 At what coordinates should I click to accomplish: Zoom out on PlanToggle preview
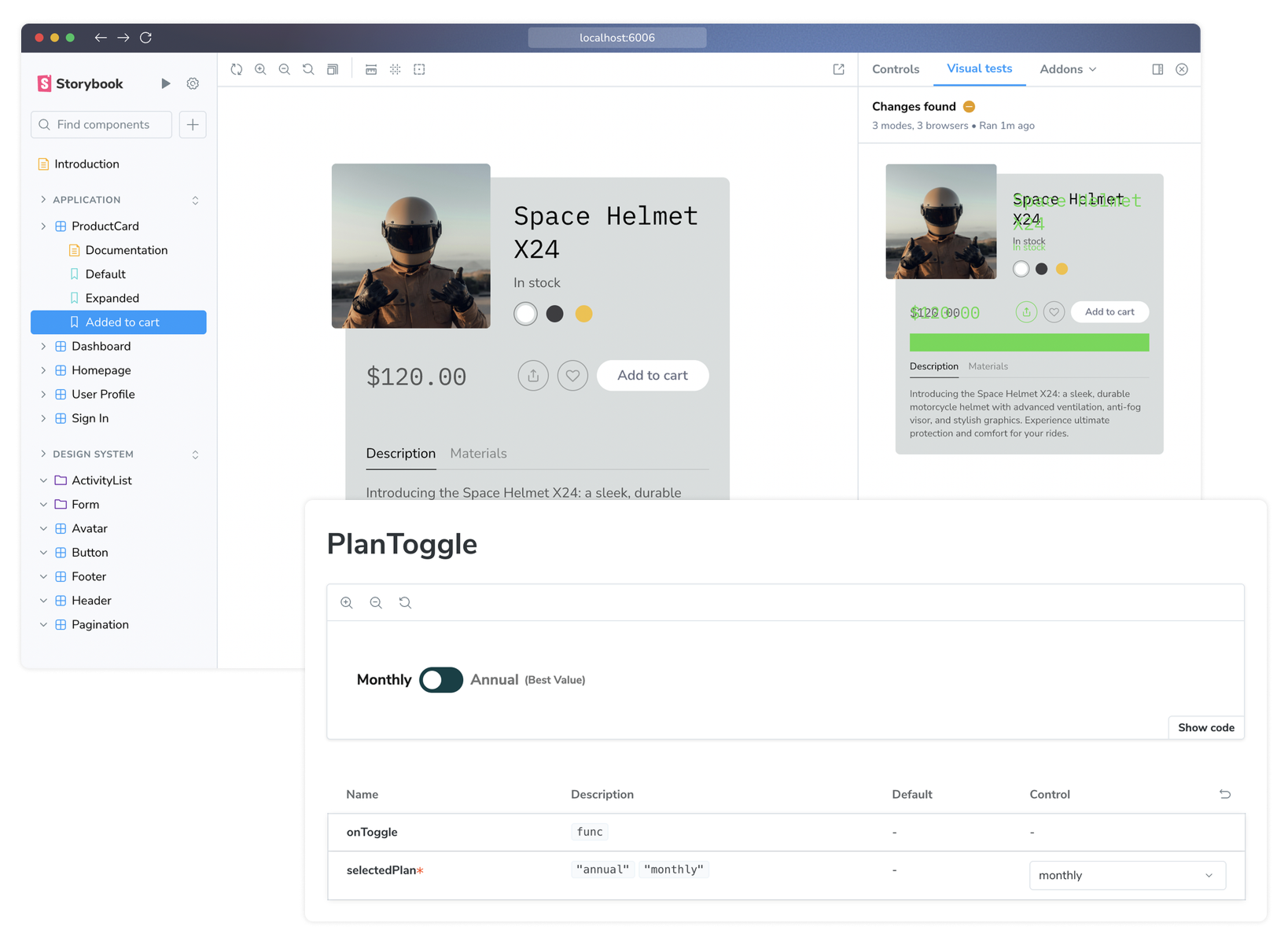(x=376, y=603)
